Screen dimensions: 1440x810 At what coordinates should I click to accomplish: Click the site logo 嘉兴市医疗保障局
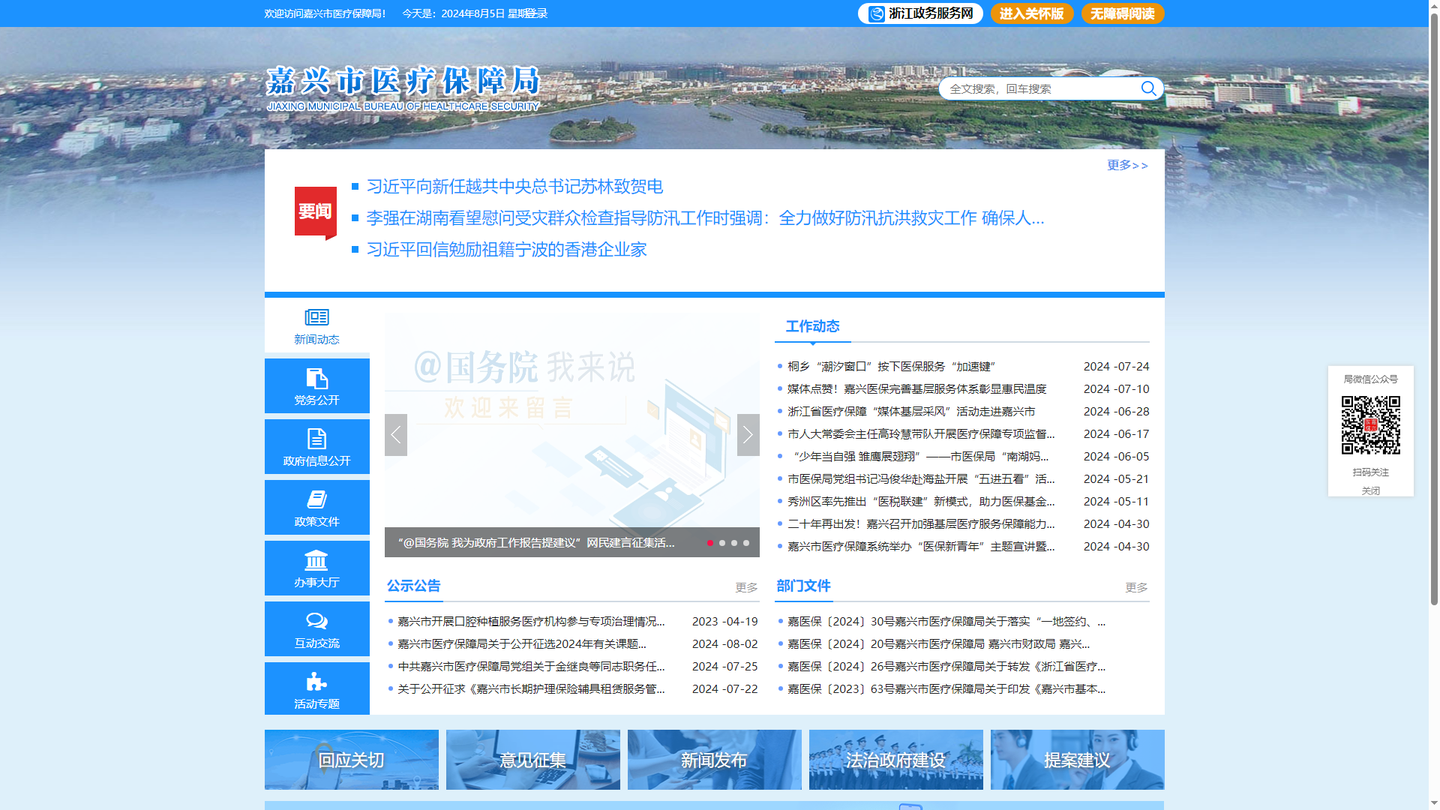(403, 87)
